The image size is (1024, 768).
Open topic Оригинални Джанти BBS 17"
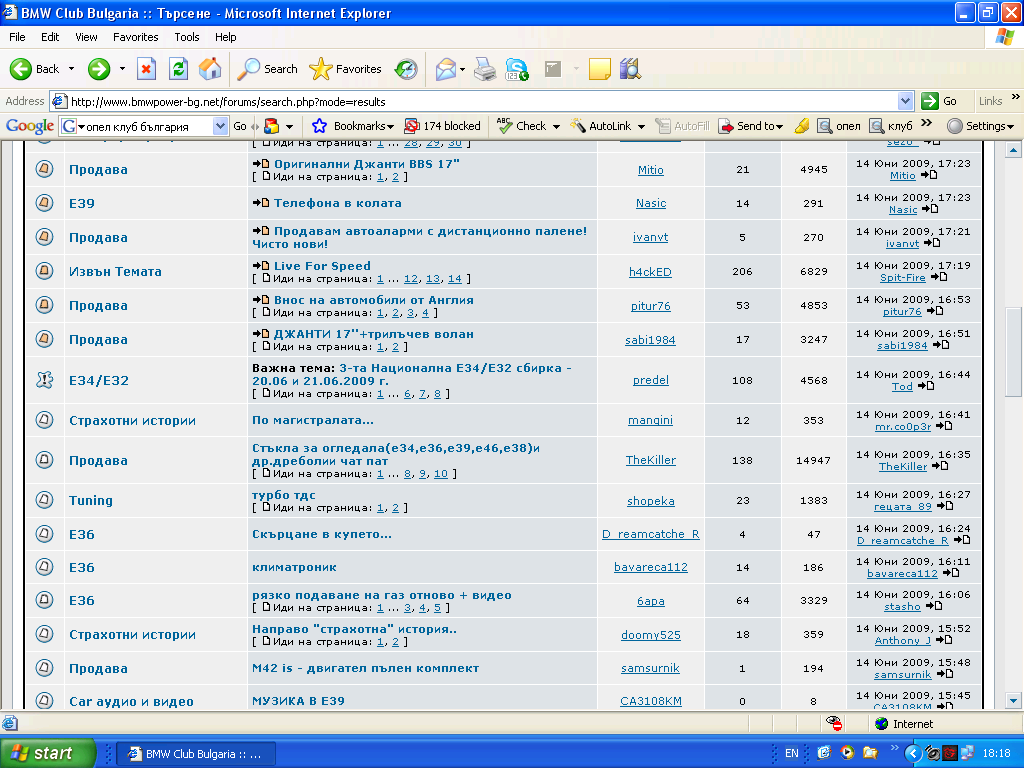click(366, 164)
